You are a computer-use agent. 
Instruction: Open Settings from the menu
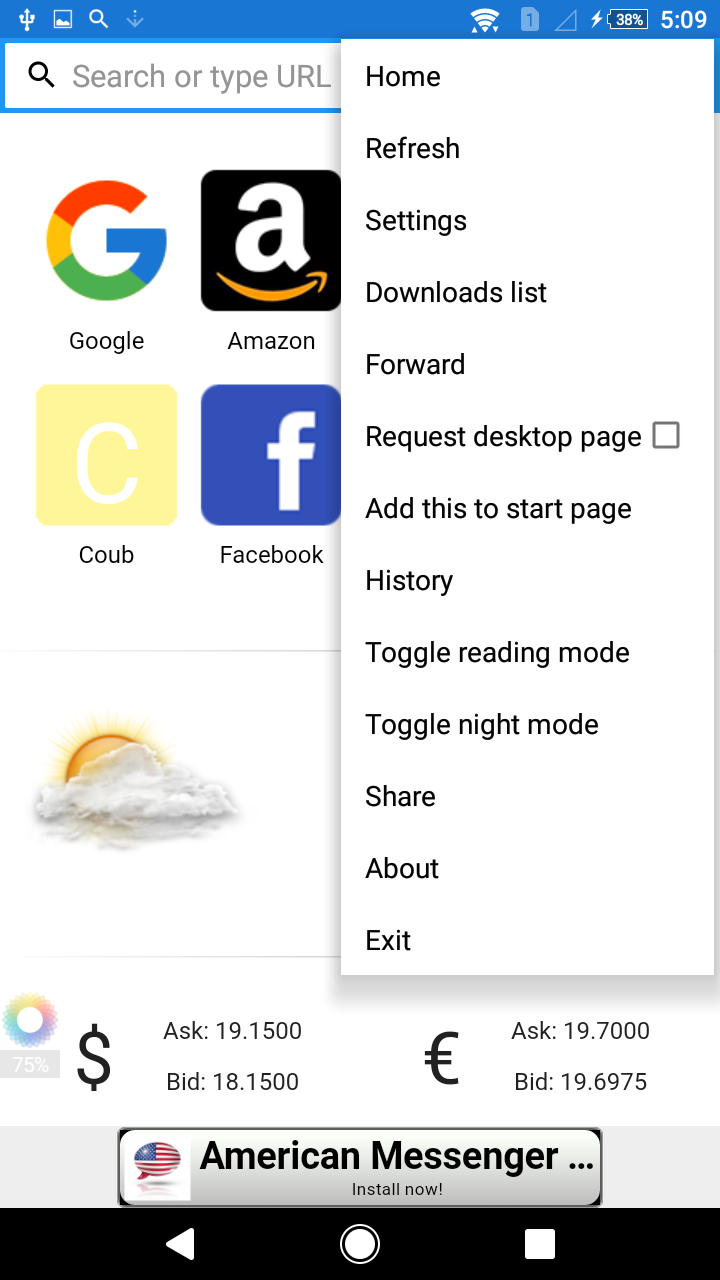point(416,221)
